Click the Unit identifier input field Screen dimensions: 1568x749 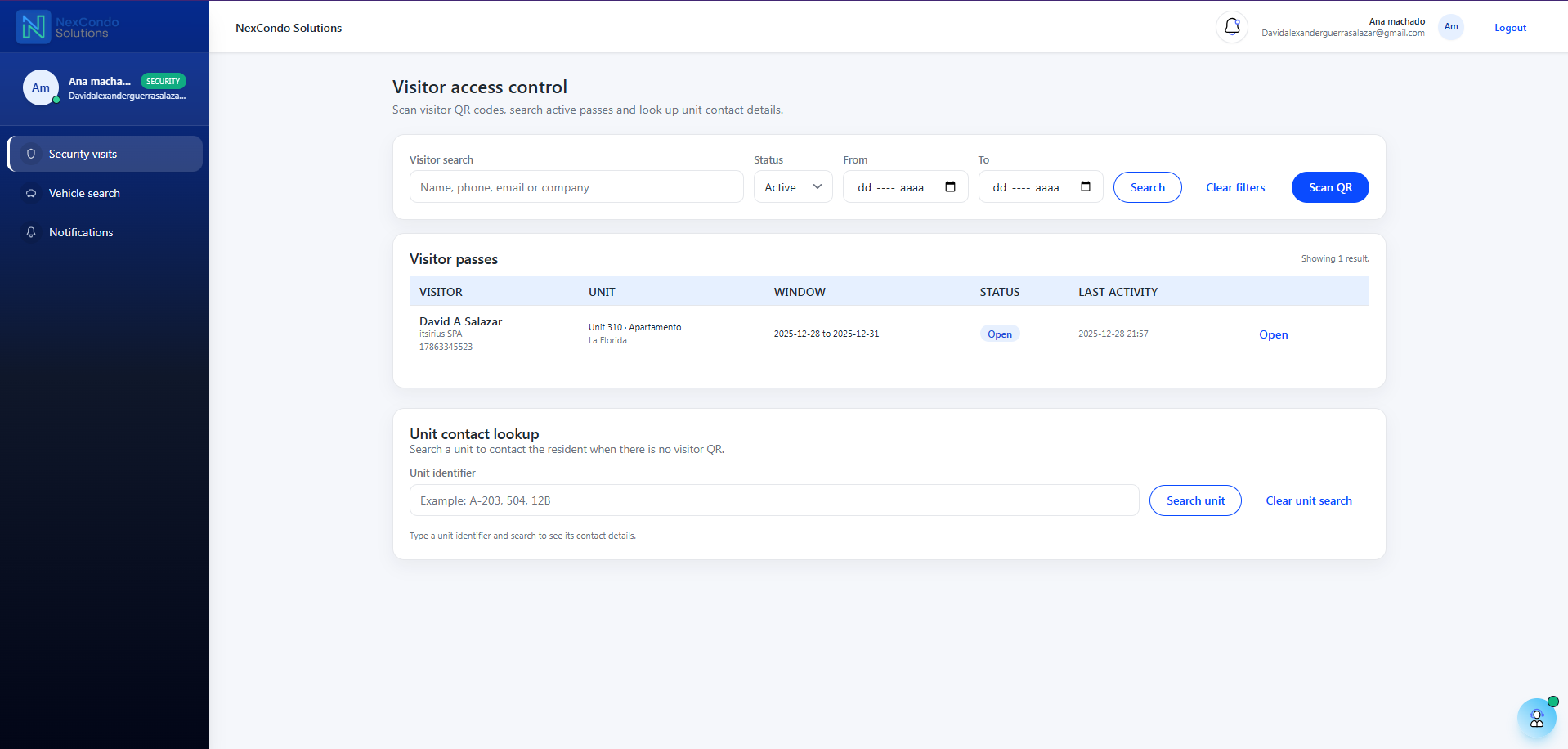[x=773, y=500]
